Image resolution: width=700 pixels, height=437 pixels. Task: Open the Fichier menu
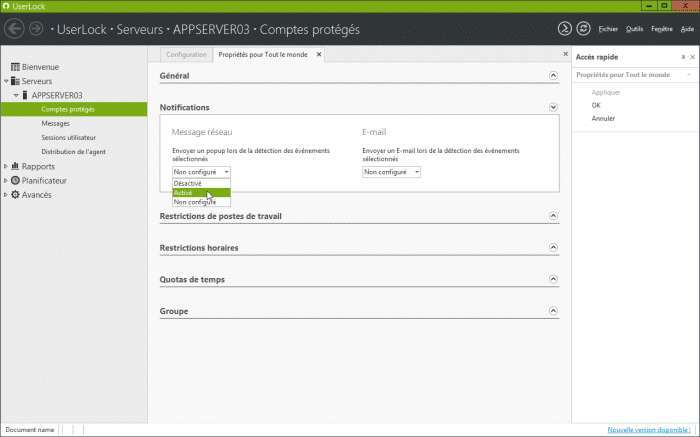pos(608,29)
